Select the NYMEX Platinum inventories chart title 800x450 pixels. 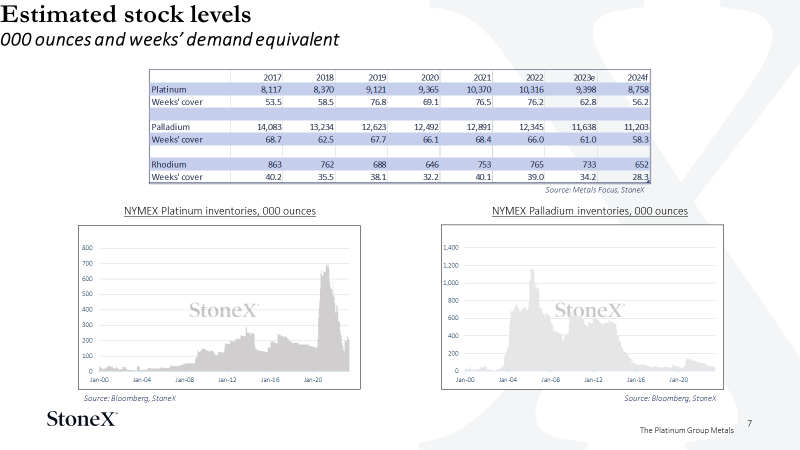[220, 211]
